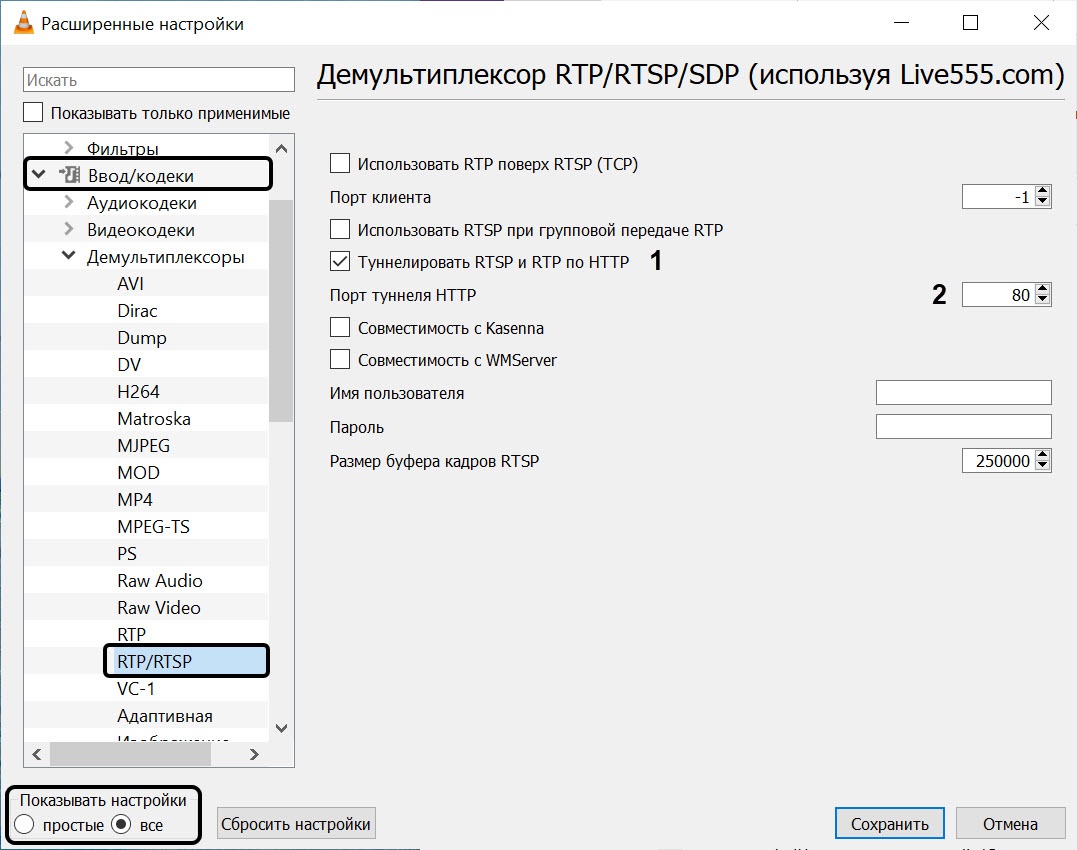Select the простые settings radio button
This screenshot has height=850, width=1077.
24,824
